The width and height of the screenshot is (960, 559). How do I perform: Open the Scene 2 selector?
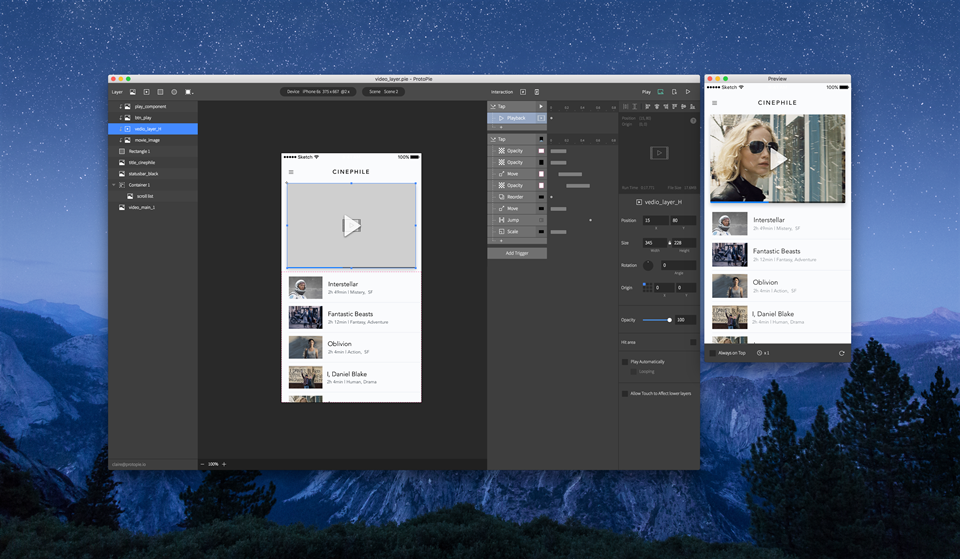(383, 92)
